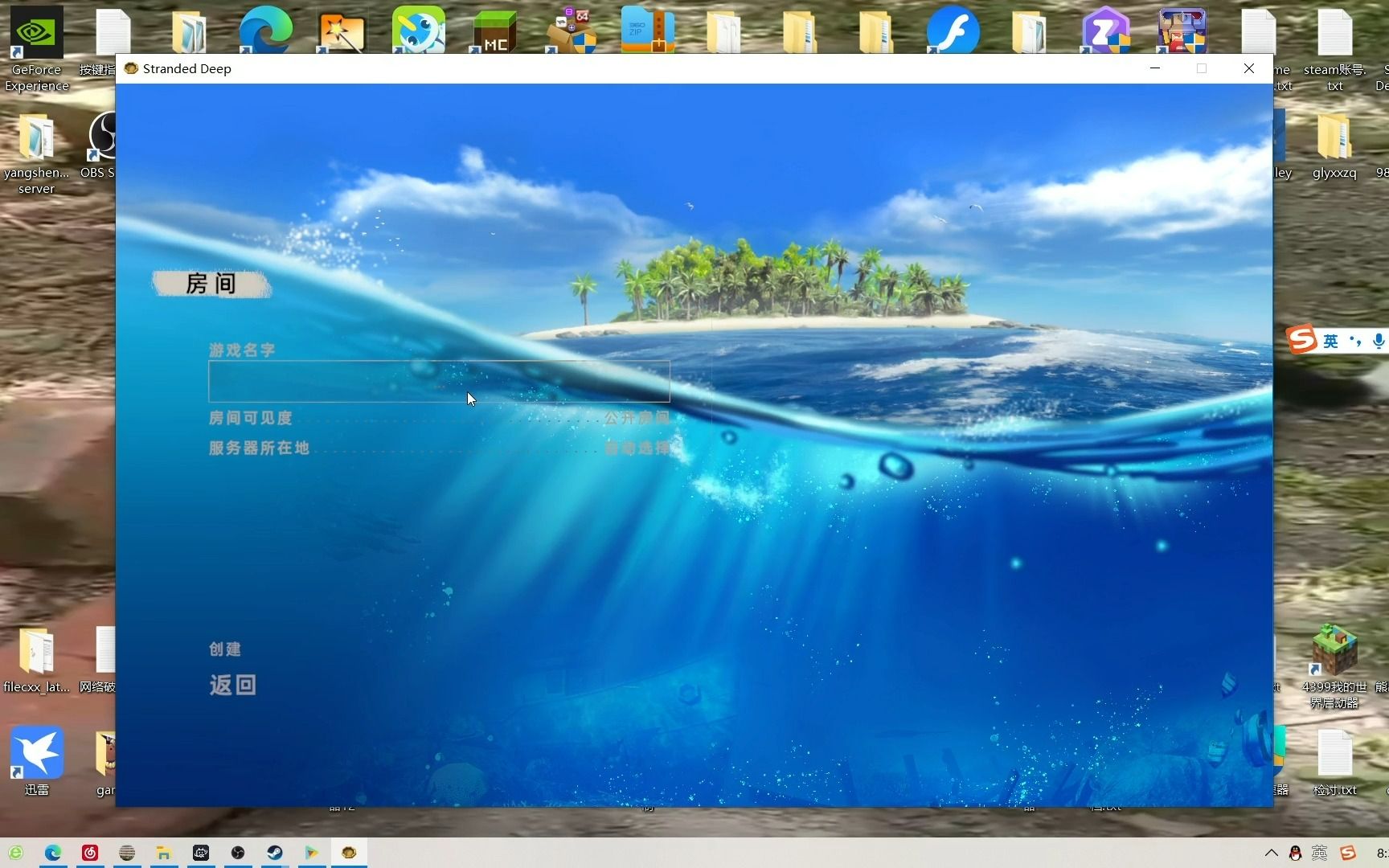Open the purple Z hexagon app shortcut

[1105, 31]
